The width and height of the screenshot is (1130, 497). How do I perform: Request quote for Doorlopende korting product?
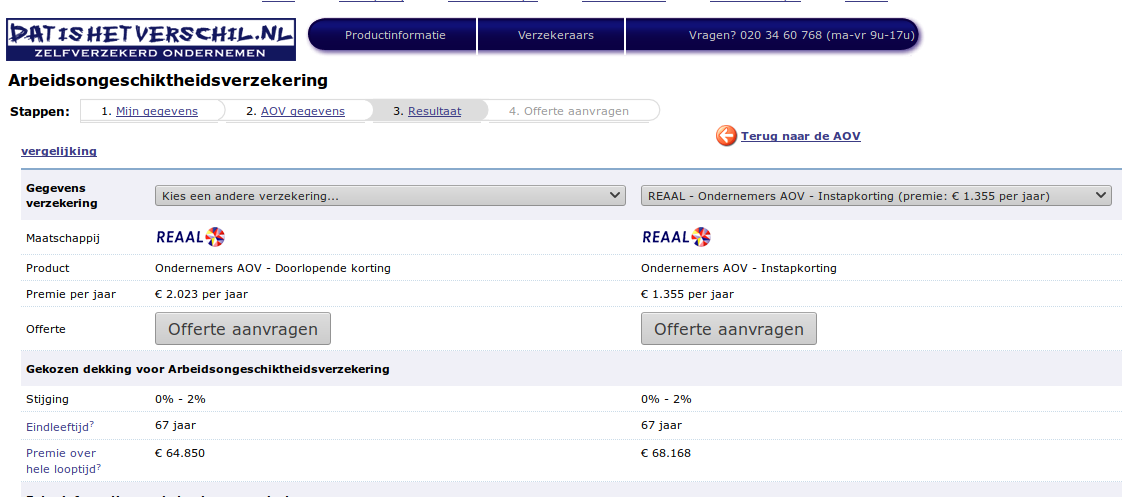point(243,328)
